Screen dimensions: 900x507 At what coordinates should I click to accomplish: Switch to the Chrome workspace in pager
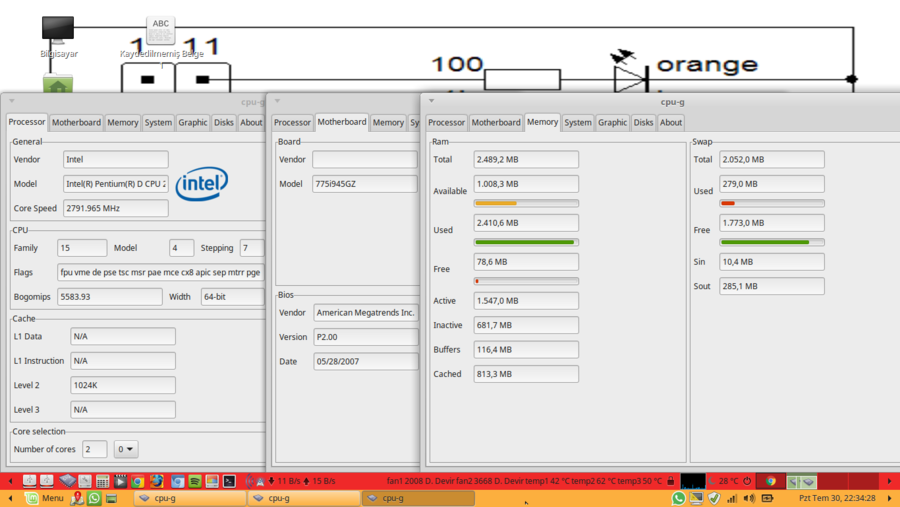[771, 481]
